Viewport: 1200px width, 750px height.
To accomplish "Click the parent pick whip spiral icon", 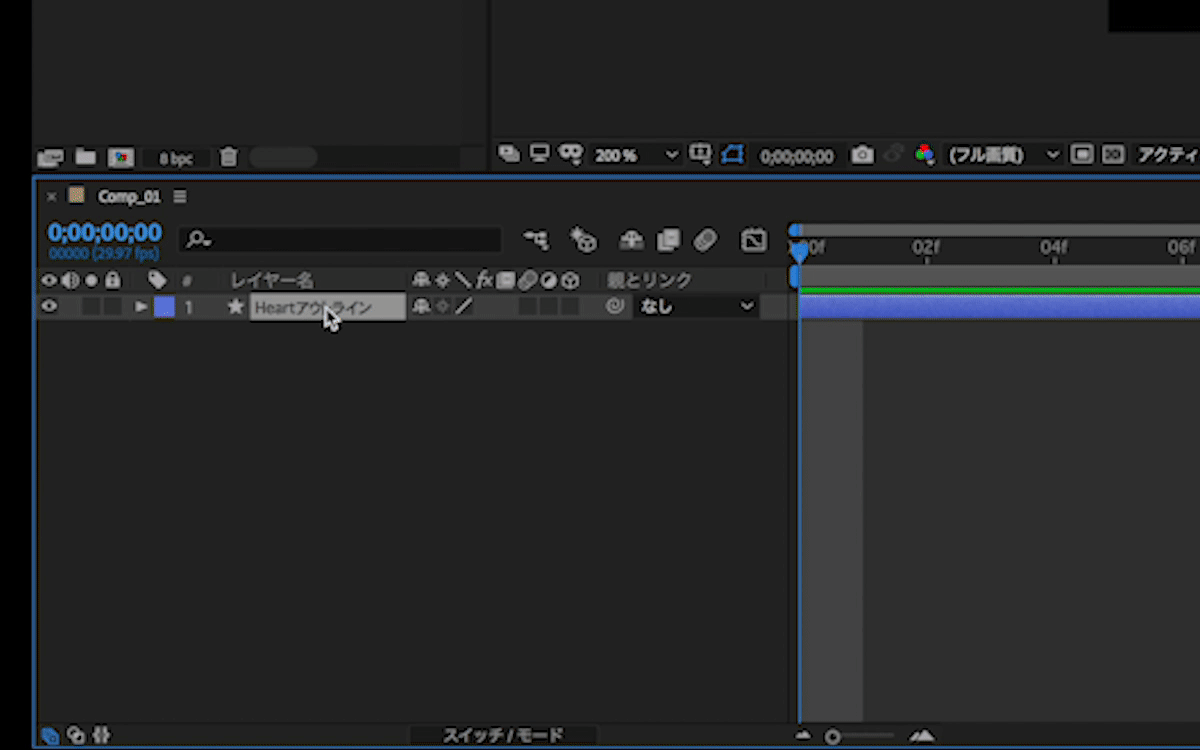I will pos(615,307).
